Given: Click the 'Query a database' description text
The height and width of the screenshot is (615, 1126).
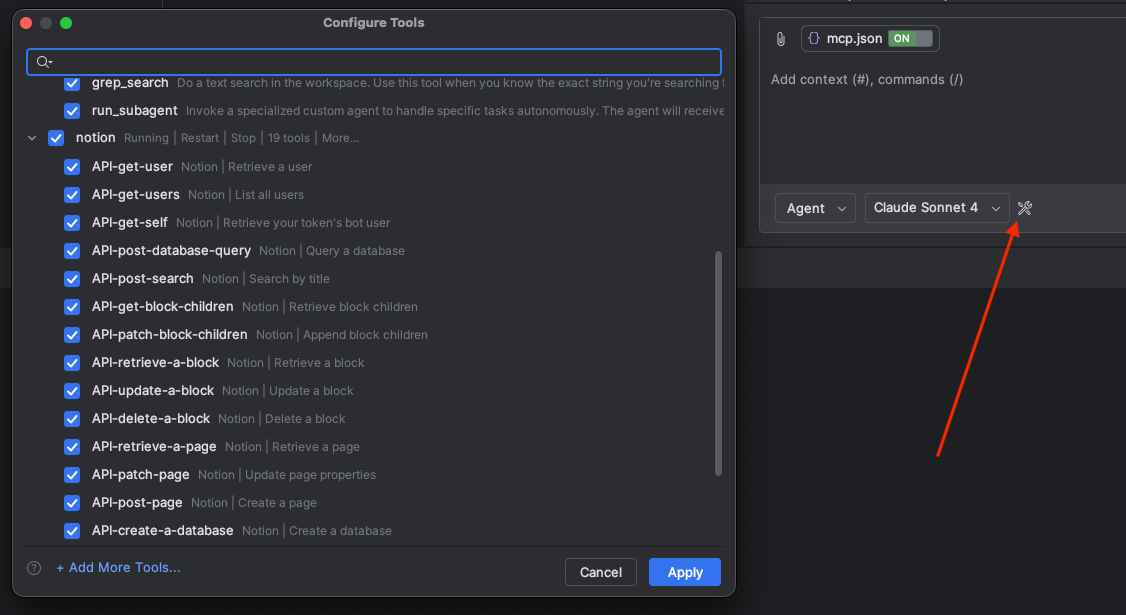Looking at the screenshot, I should pos(355,251).
